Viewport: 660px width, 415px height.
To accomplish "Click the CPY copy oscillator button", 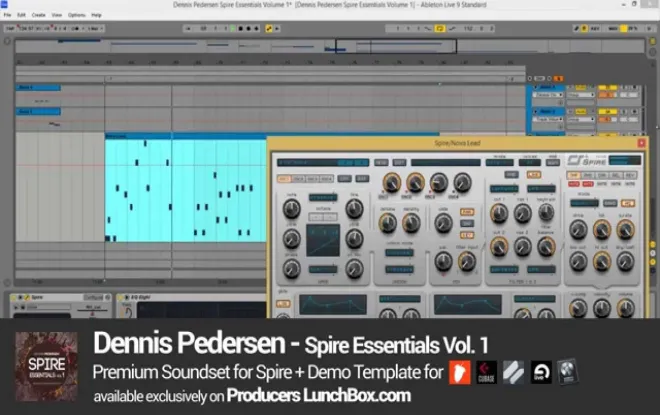I will click(x=344, y=179).
